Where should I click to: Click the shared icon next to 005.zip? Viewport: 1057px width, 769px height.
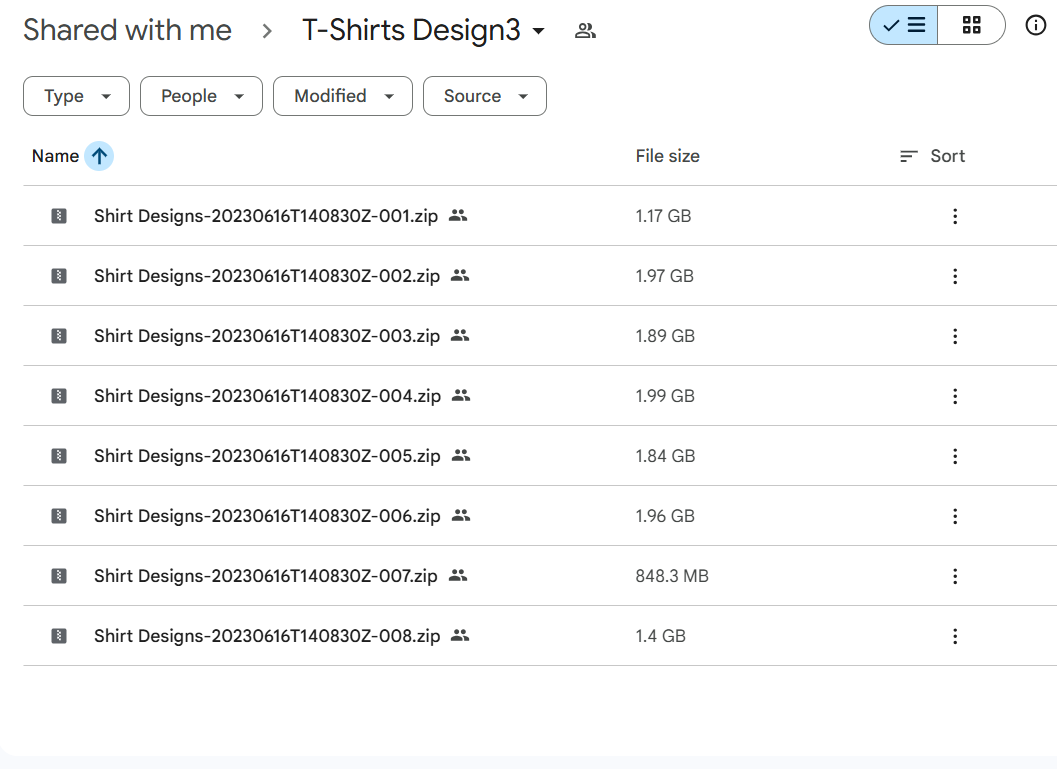pos(460,456)
